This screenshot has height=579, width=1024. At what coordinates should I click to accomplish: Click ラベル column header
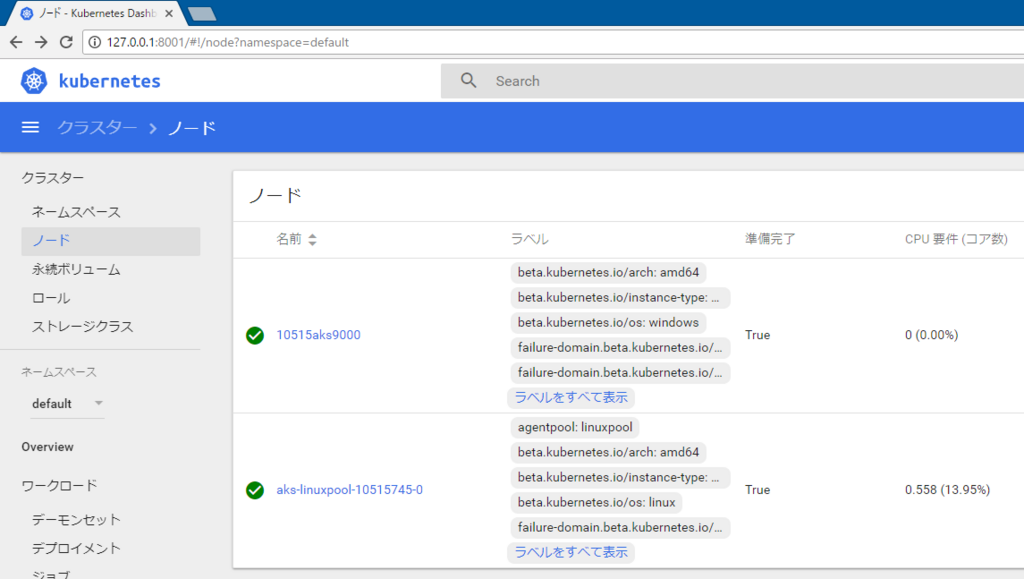pyautogui.click(x=530, y=240)
